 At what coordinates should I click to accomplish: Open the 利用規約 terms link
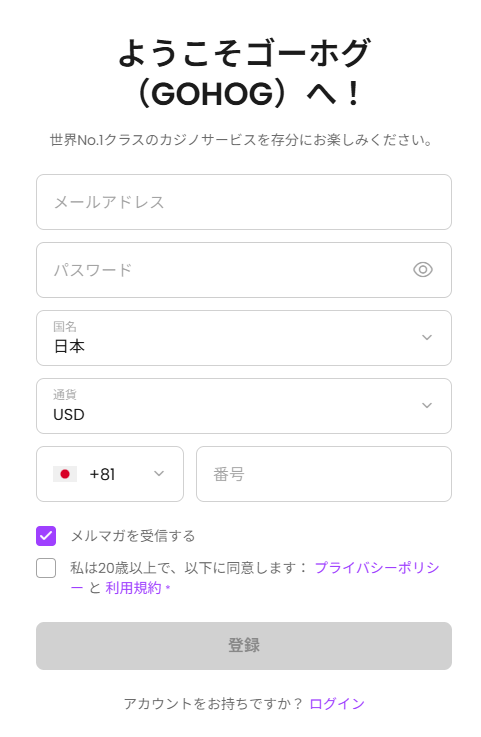point(133,588)
